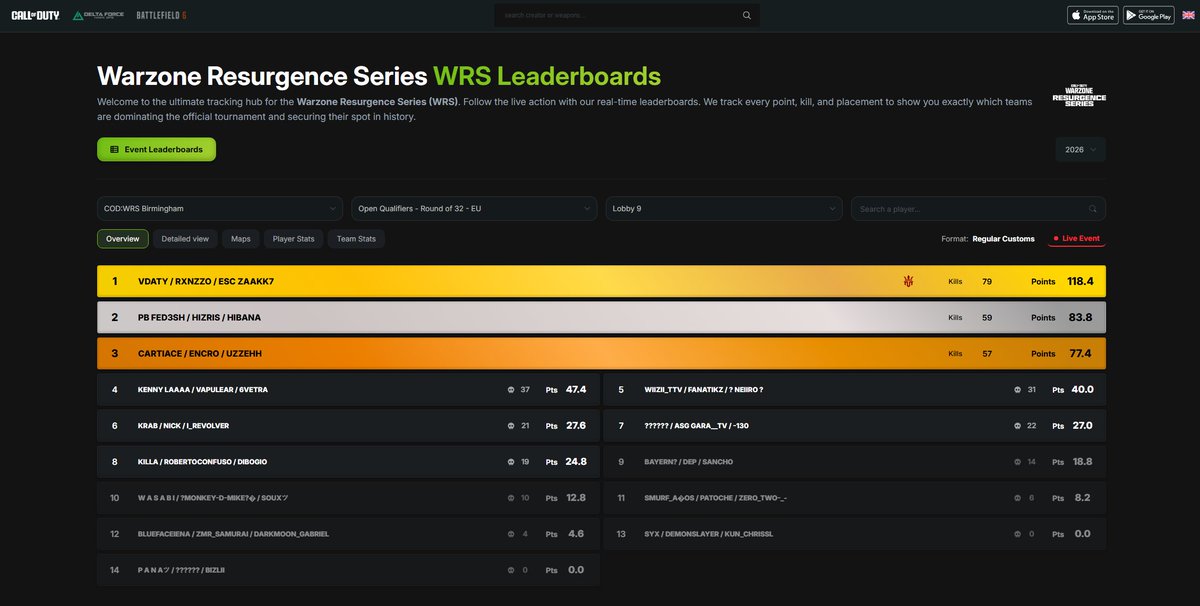Select third place row CARTIACE / ENCRO
Image resolution: width=1200 pixels, height=606 pixels.
(601, 353)
